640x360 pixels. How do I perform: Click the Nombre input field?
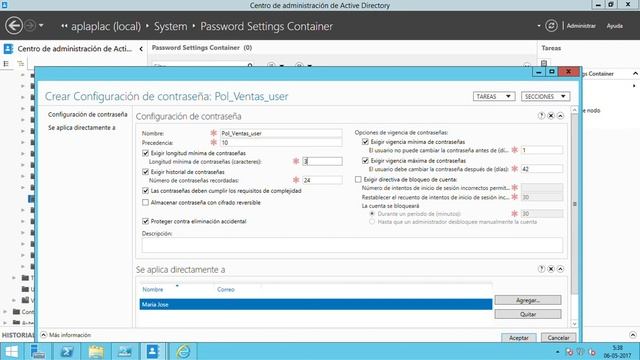tap(281, 133)
